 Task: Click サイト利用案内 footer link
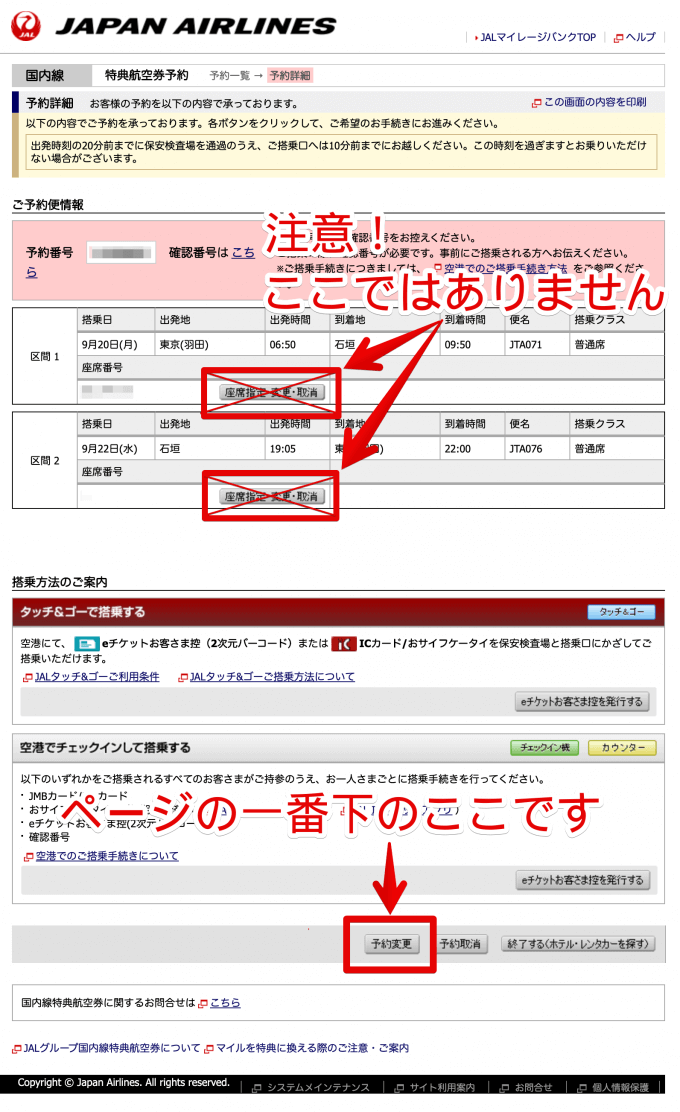pyautogui.click(x=442, y=1087)
